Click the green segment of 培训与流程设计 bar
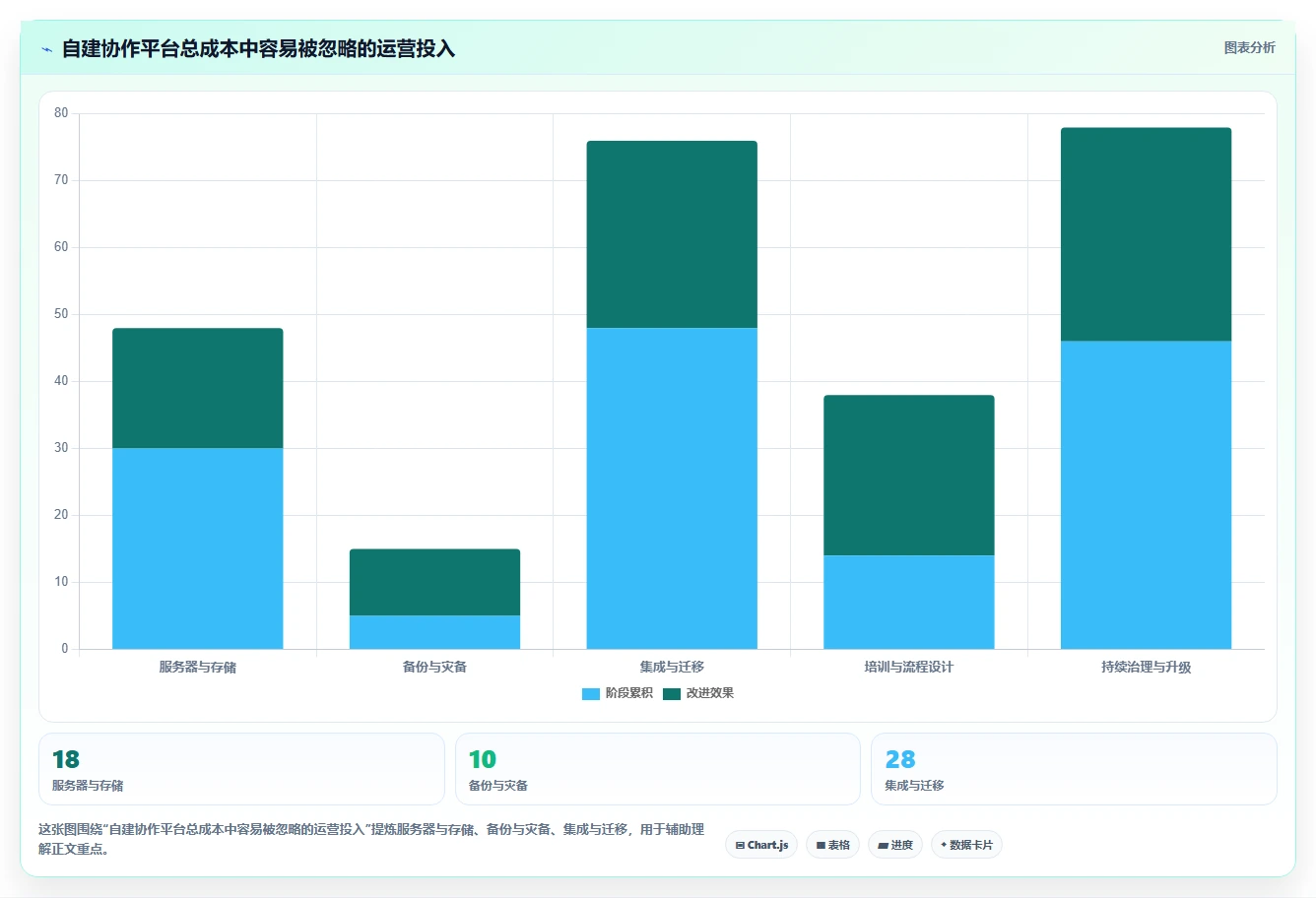Image resolution: width=1316 pixels, height=898 pixels. (x=909, y=475)
